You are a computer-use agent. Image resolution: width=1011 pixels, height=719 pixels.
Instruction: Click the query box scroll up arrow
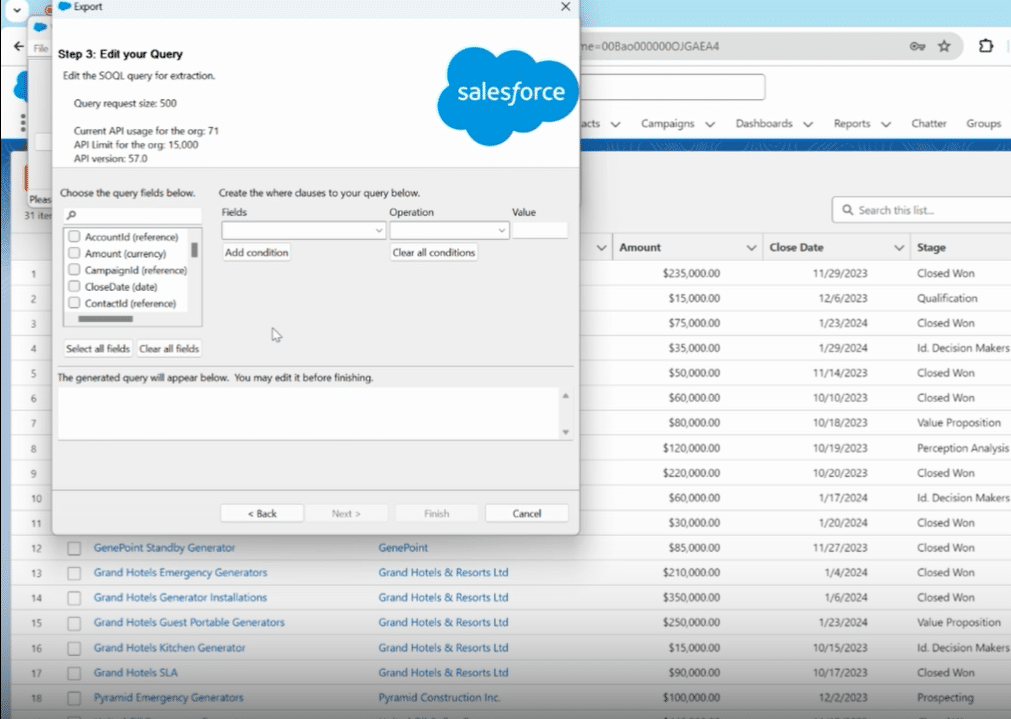pyautogui.click(x=565, y=395)
